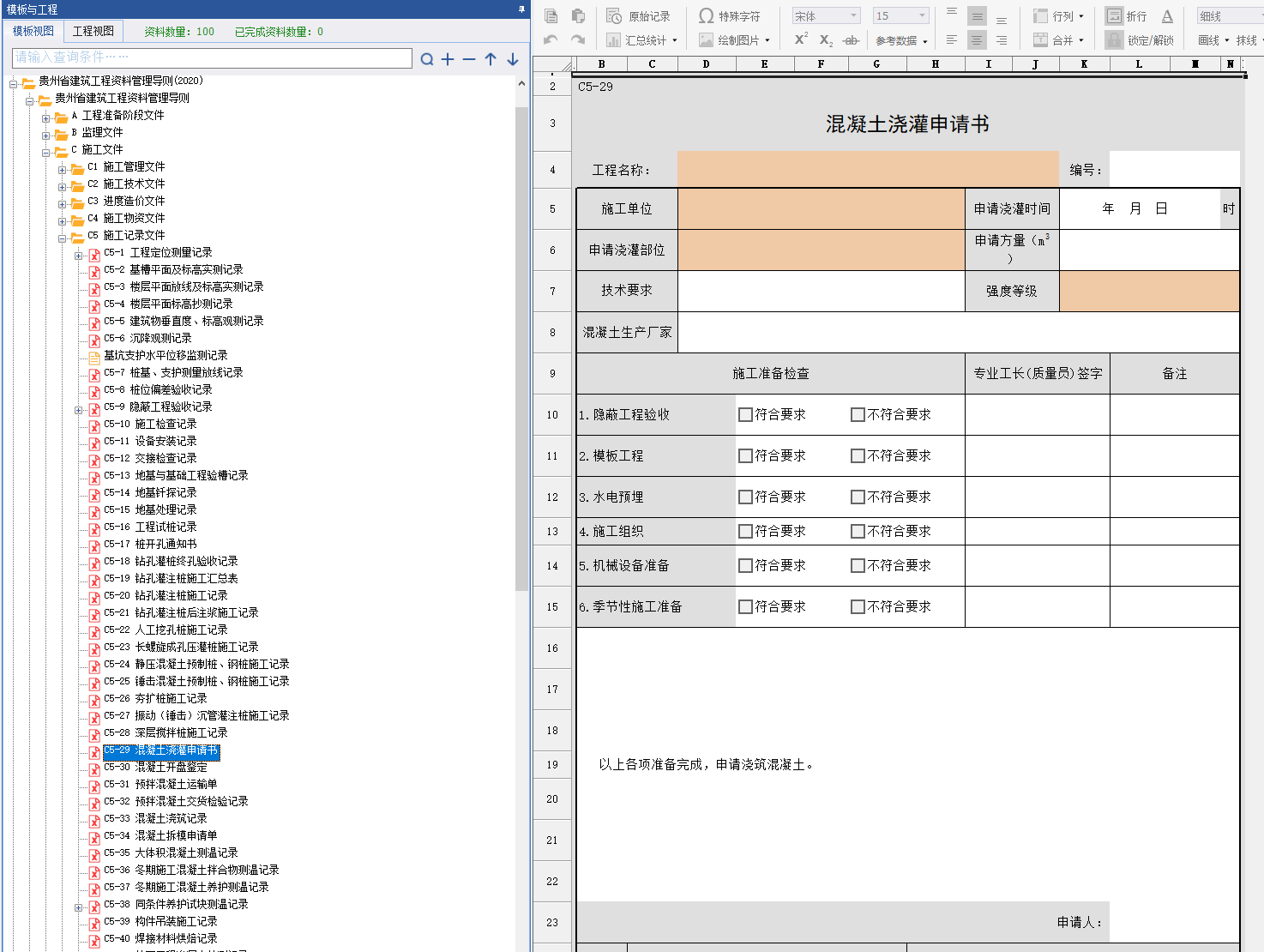Check 符合要求 for 季节性施工准备
Image resolution: width=1264 pixels, height=952 pixels.
[746, 607]
